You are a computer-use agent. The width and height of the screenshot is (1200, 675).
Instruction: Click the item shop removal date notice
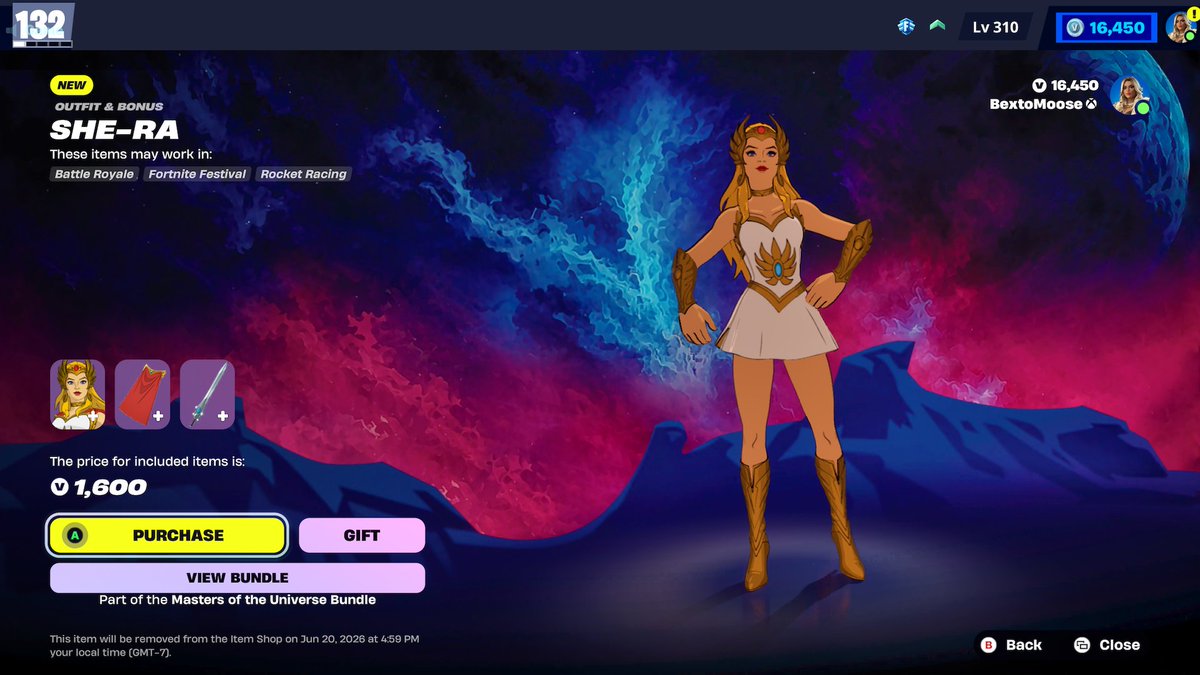coord(235,645)
